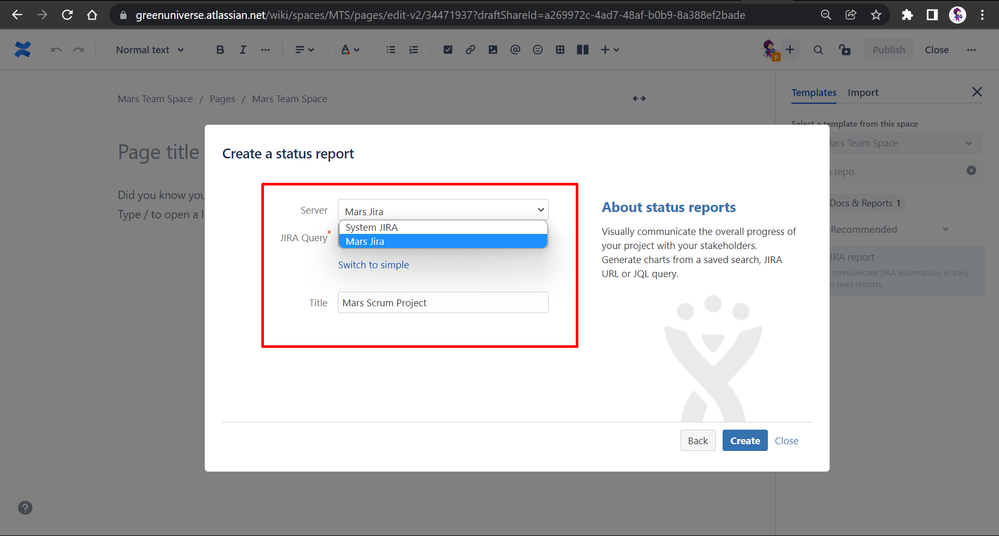
Task: Open find and replace search
Action: click(x=818, y=50)
